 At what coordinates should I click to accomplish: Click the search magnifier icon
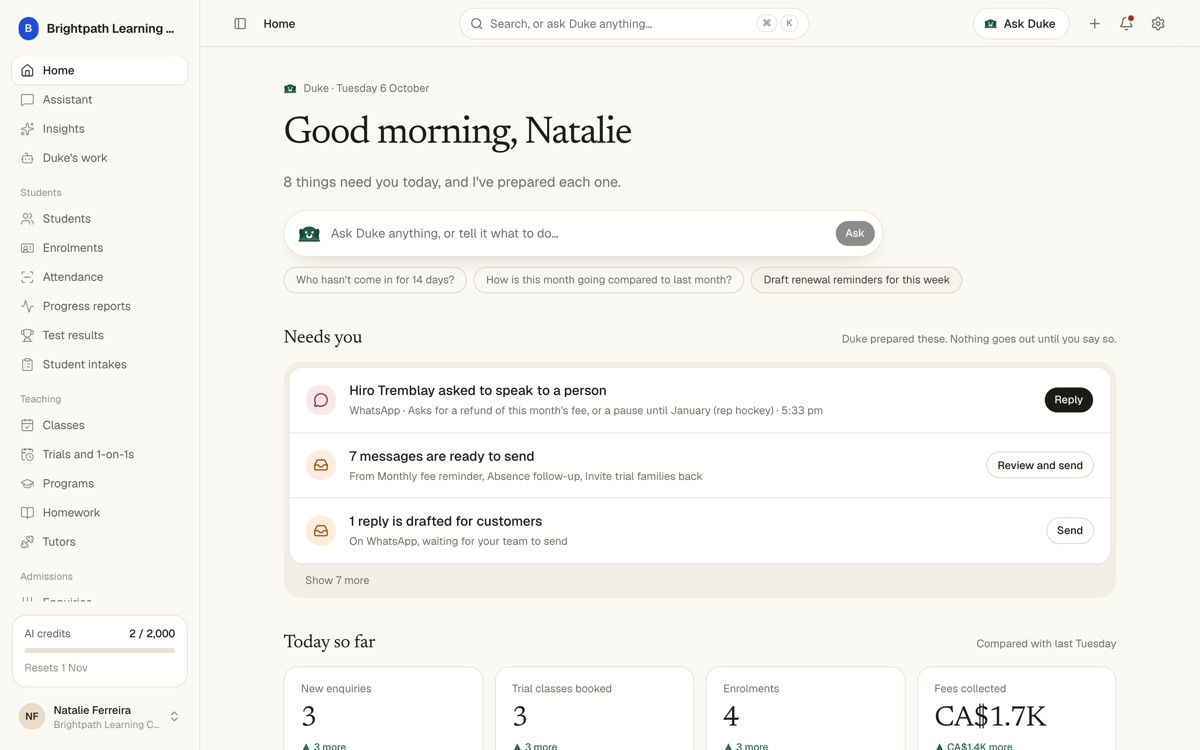pos(477,24)
